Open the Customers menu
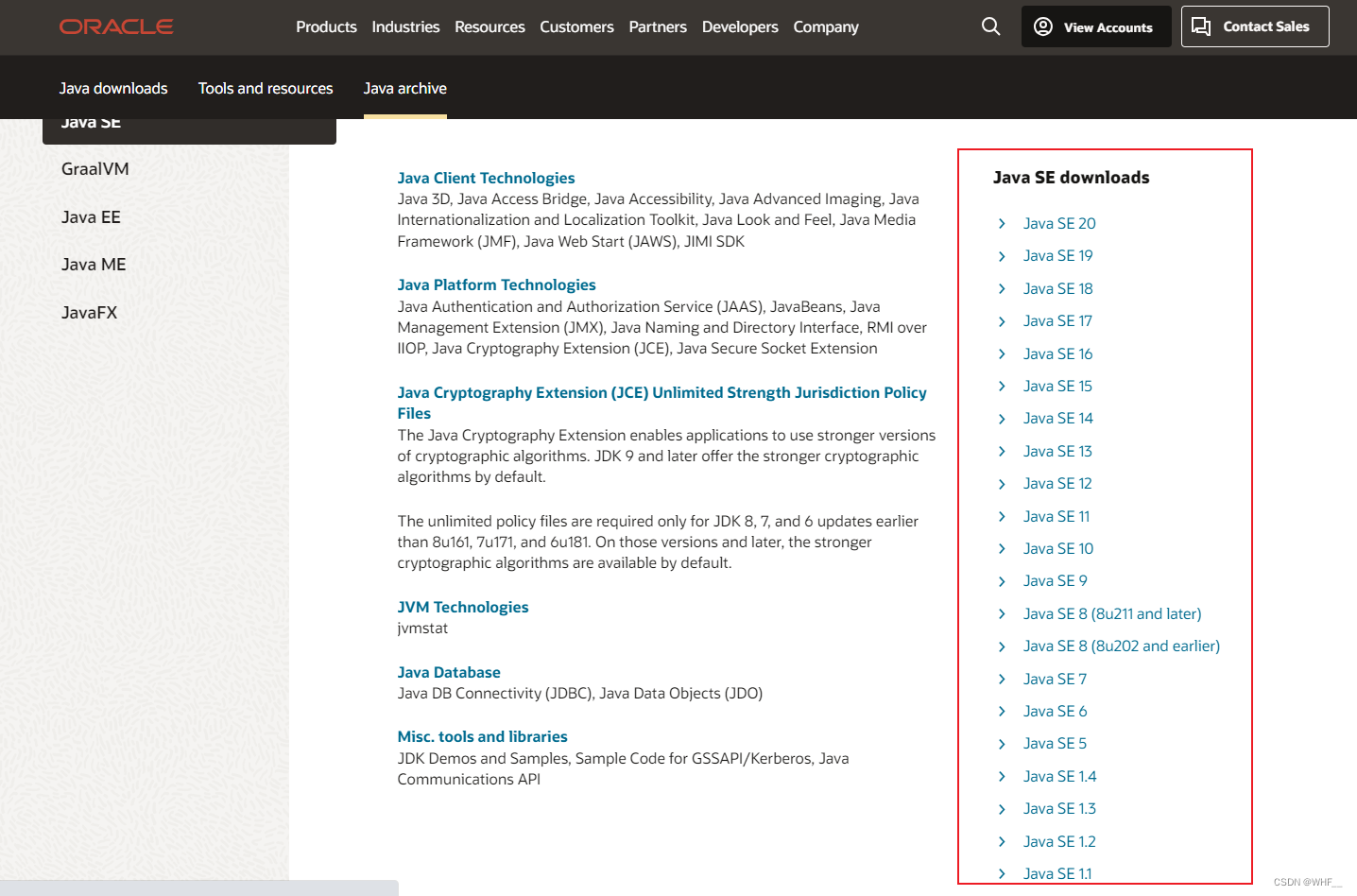The height and width of the screenshot is (896, 1357). (576, 26)
